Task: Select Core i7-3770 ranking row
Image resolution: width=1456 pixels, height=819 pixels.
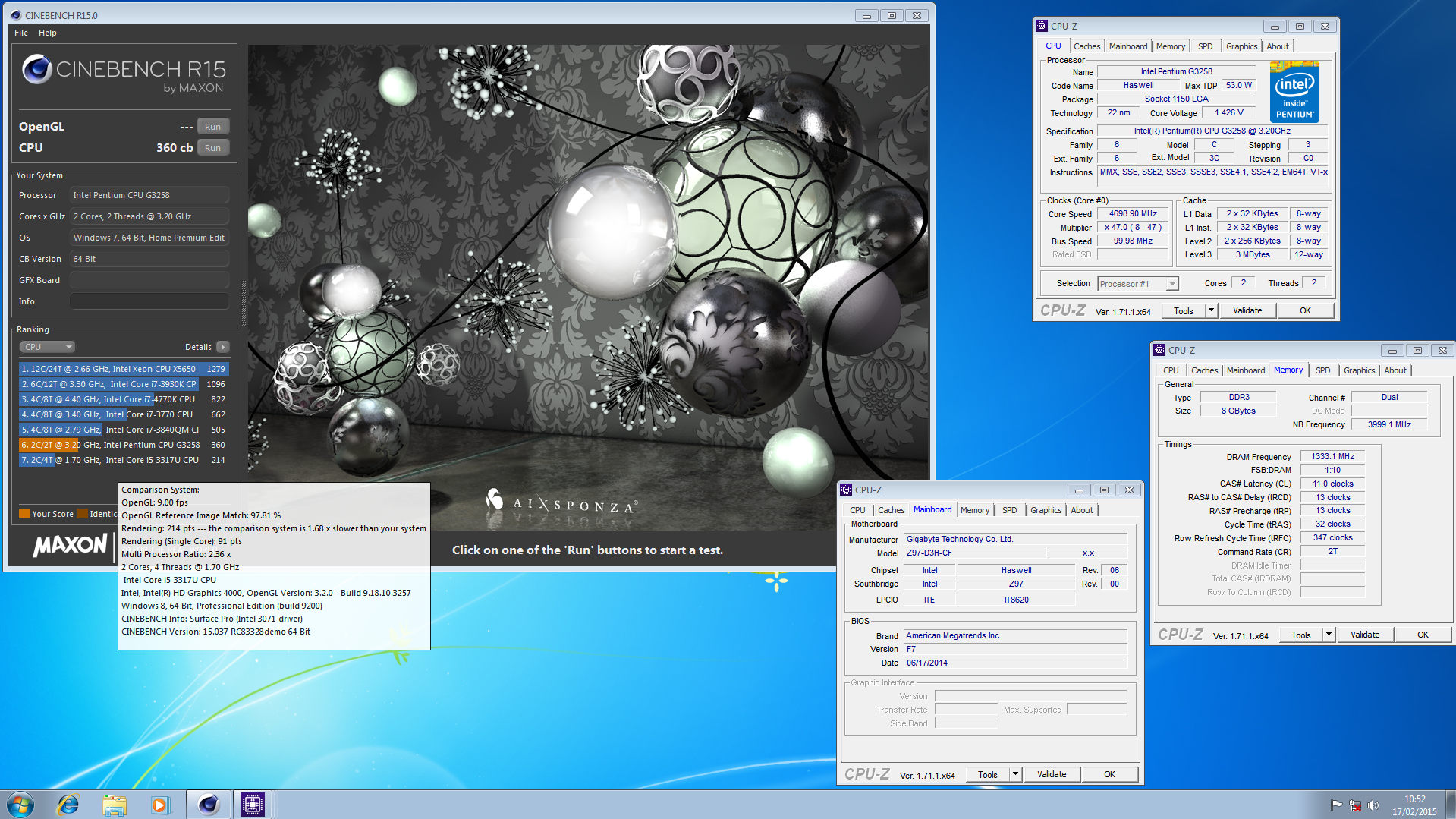Action: point(124,414)
